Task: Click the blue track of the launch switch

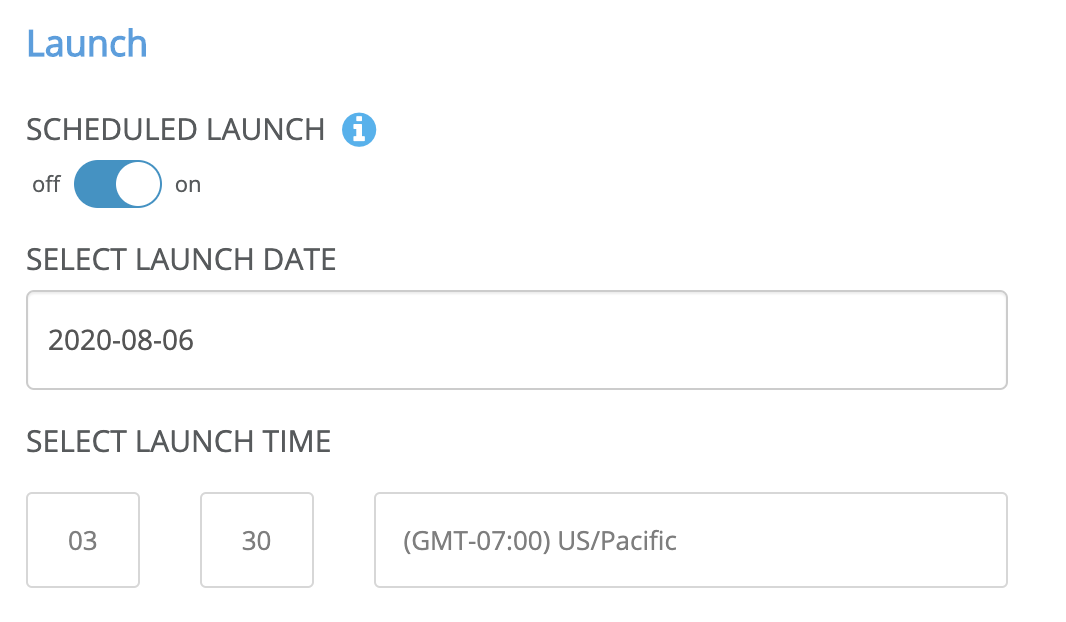Action: pos(96,185)
